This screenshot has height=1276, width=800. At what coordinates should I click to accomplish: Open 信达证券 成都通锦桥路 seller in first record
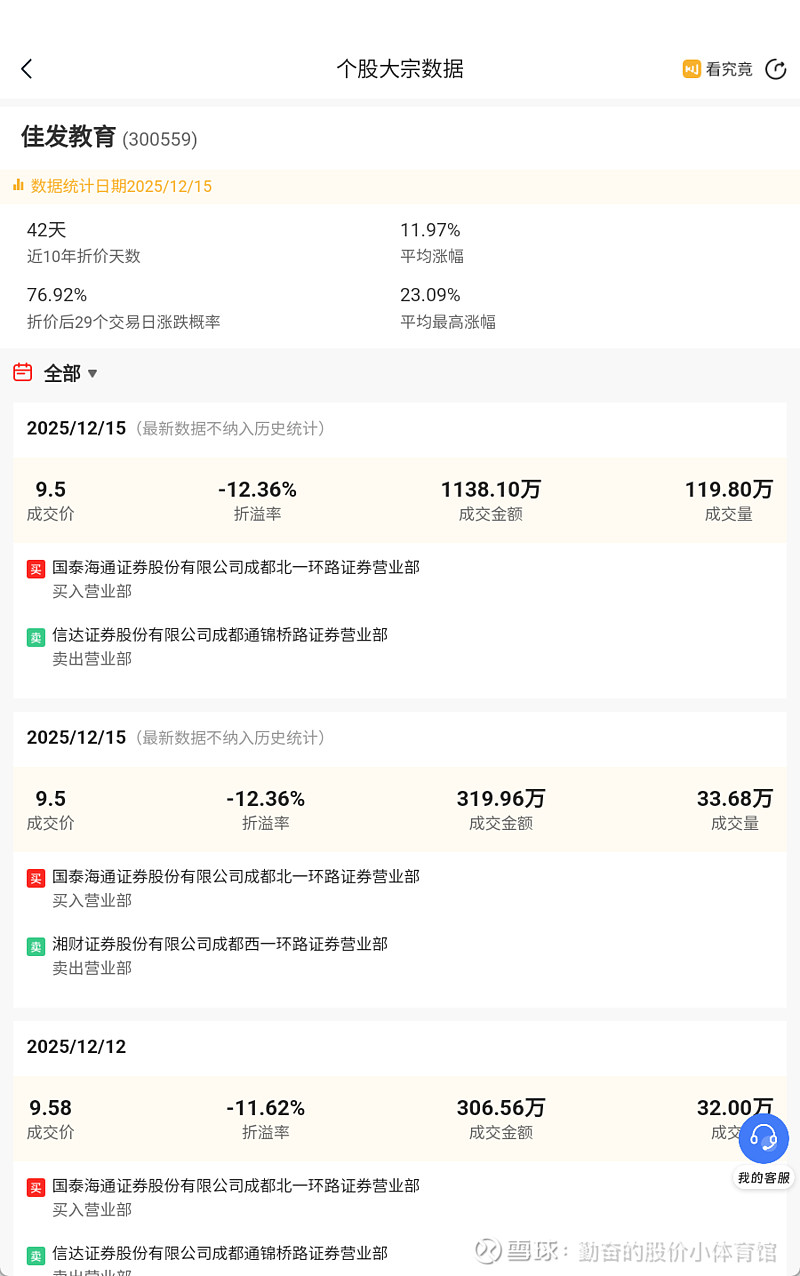click(x=220, y=634)
